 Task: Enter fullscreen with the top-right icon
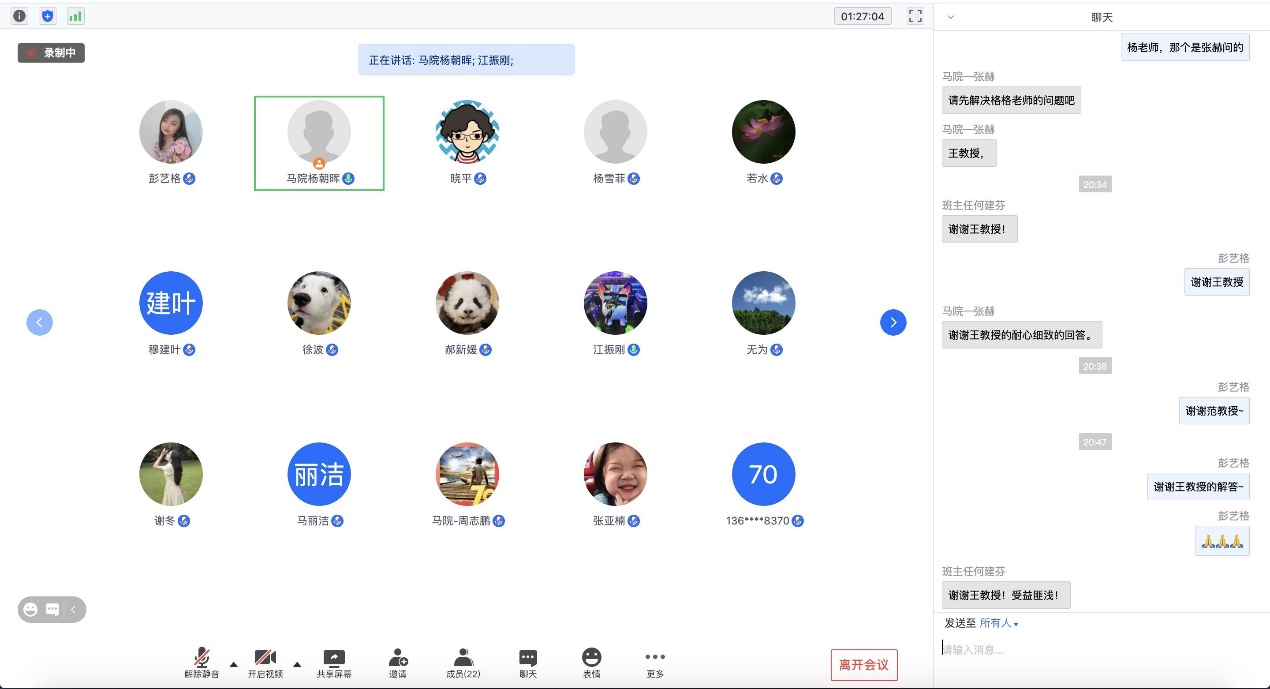click(x=914, y=16)
